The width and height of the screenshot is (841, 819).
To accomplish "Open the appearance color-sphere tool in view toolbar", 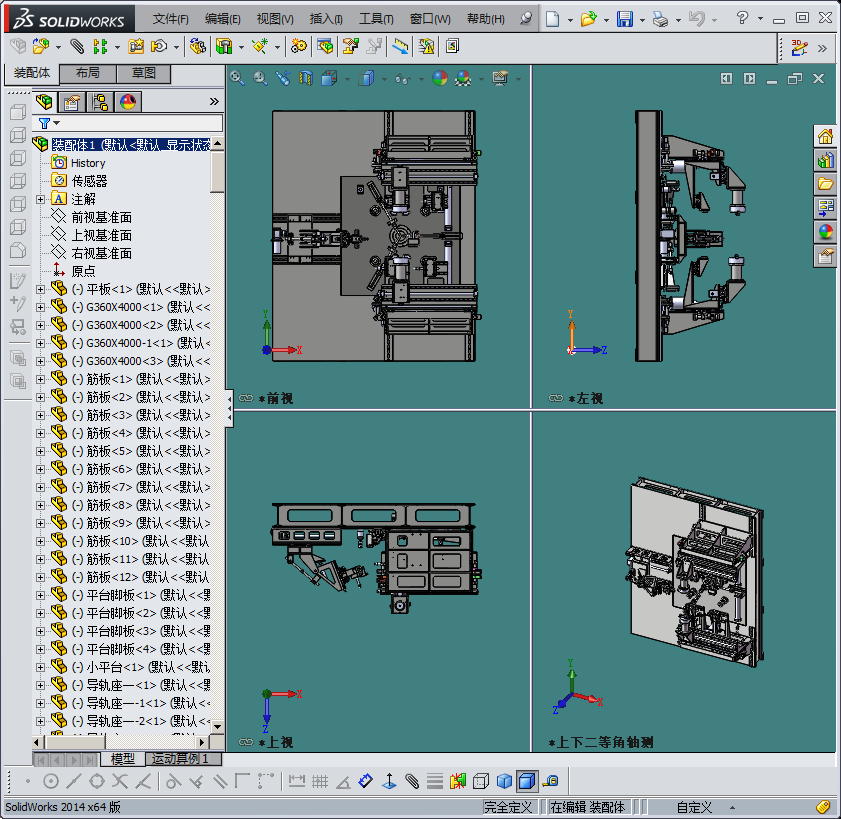I will pos(440,78).
